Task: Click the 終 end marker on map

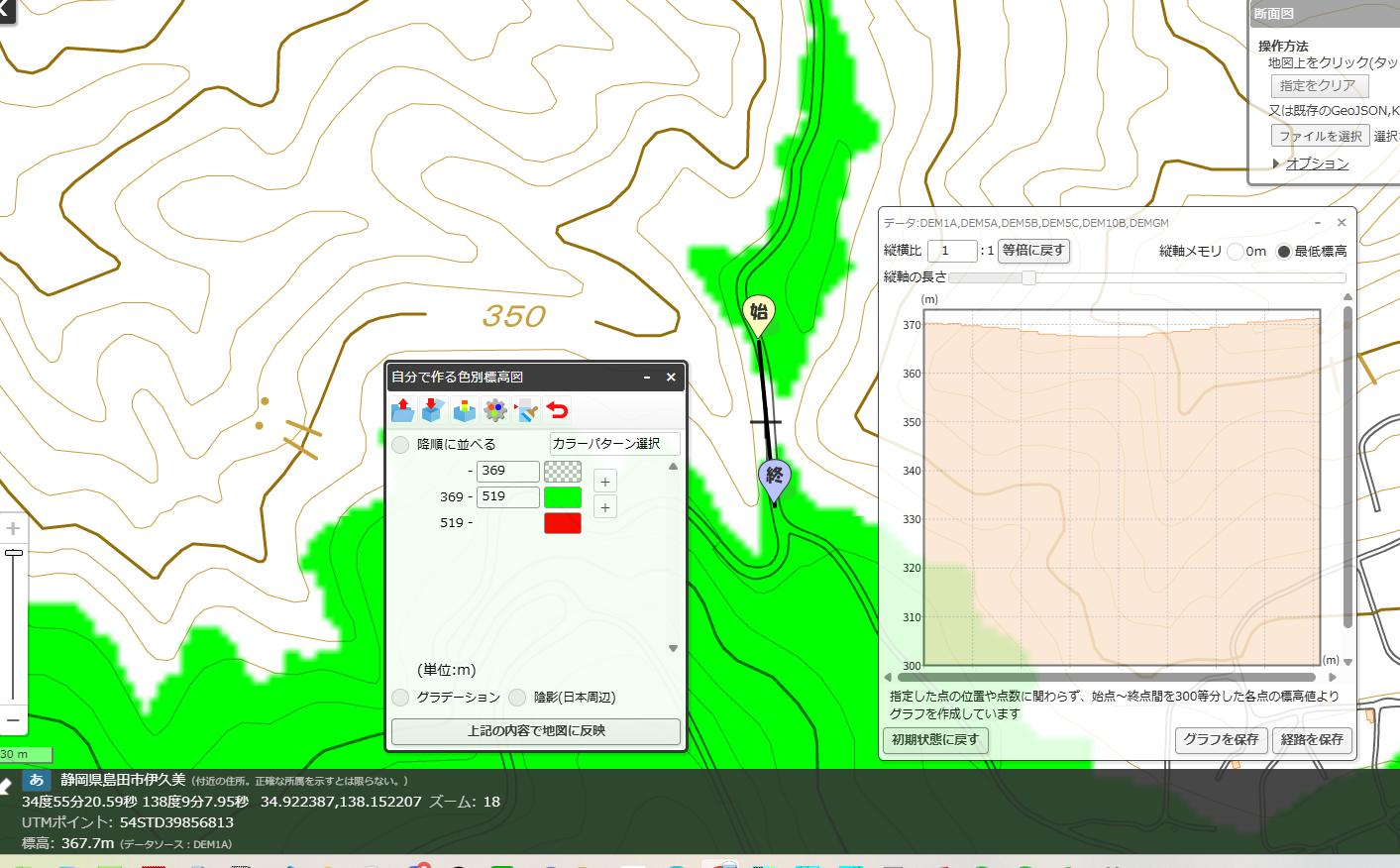Action: coord(774,479)
